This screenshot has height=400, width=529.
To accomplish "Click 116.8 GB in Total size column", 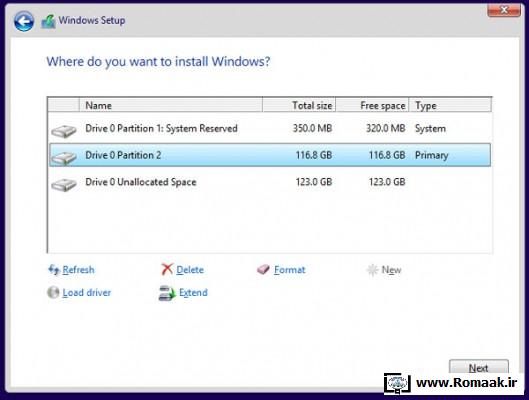I will click(314, 155).
